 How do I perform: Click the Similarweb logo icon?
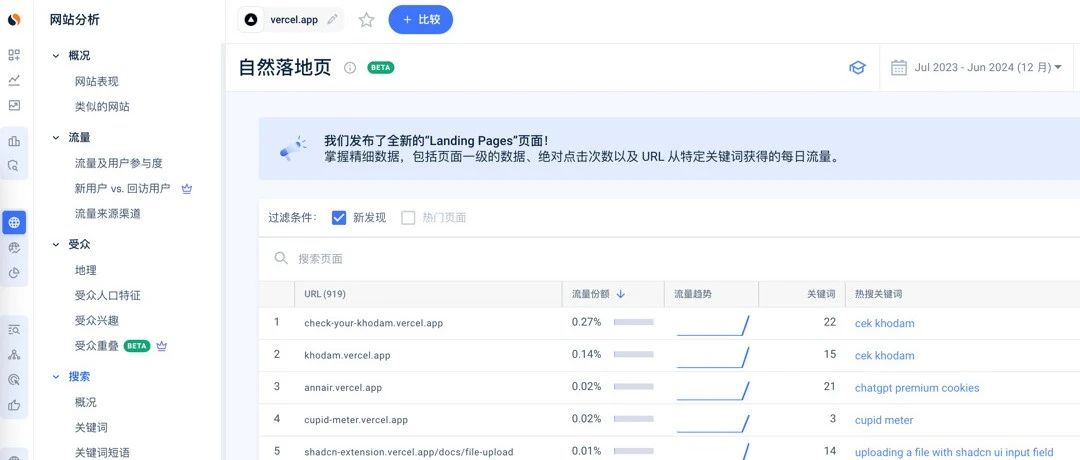coord(14,19)
